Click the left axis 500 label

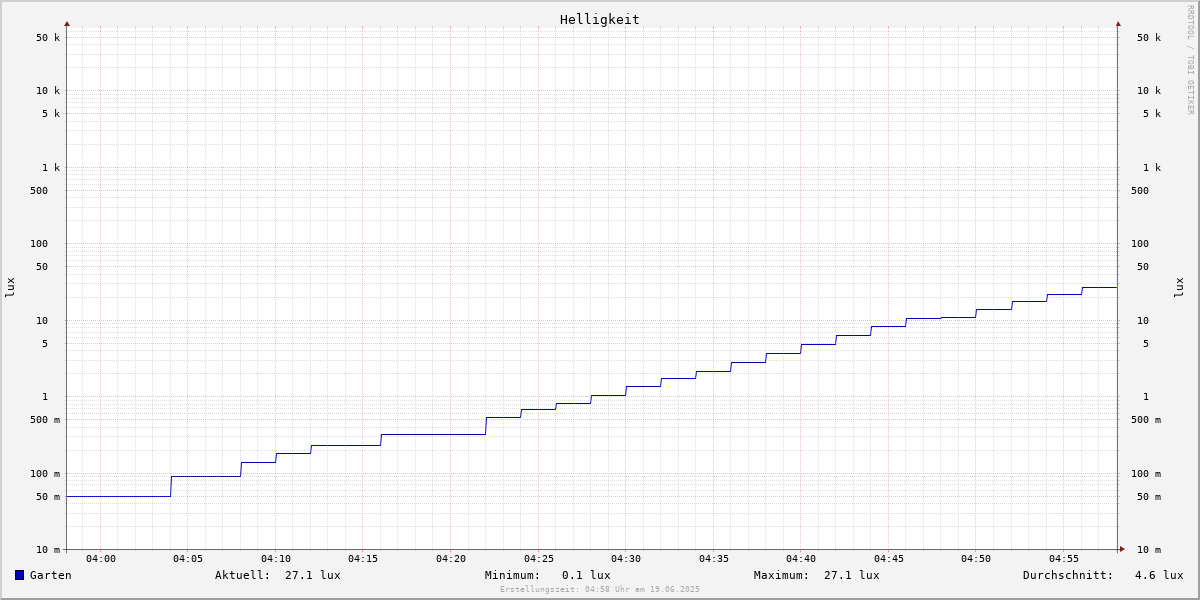[39, 191]
